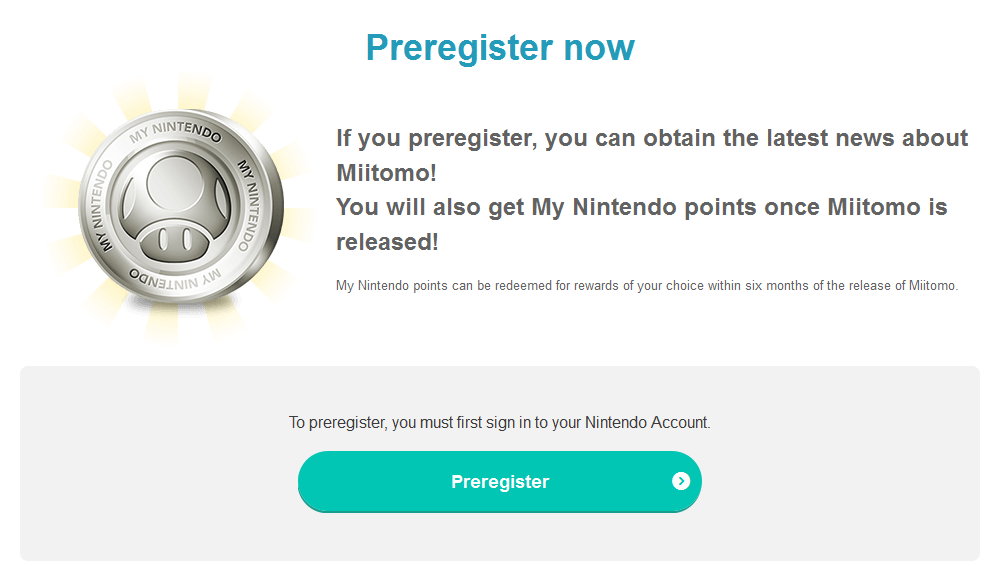996x580 pixels.
Task: Click the white arrow circle icon in Preregister button
Action: pyautogui.click(x=681, y=482)
